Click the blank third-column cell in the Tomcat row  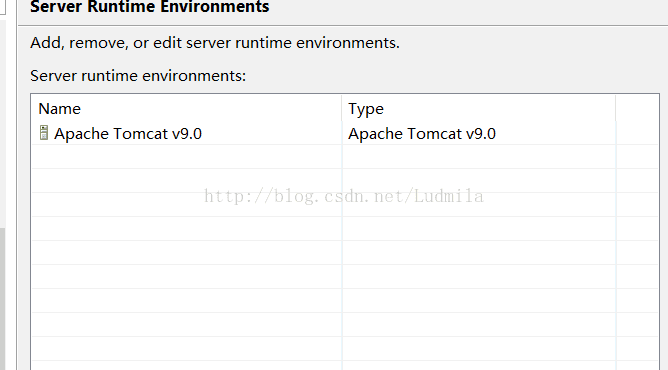pos(637,133)
